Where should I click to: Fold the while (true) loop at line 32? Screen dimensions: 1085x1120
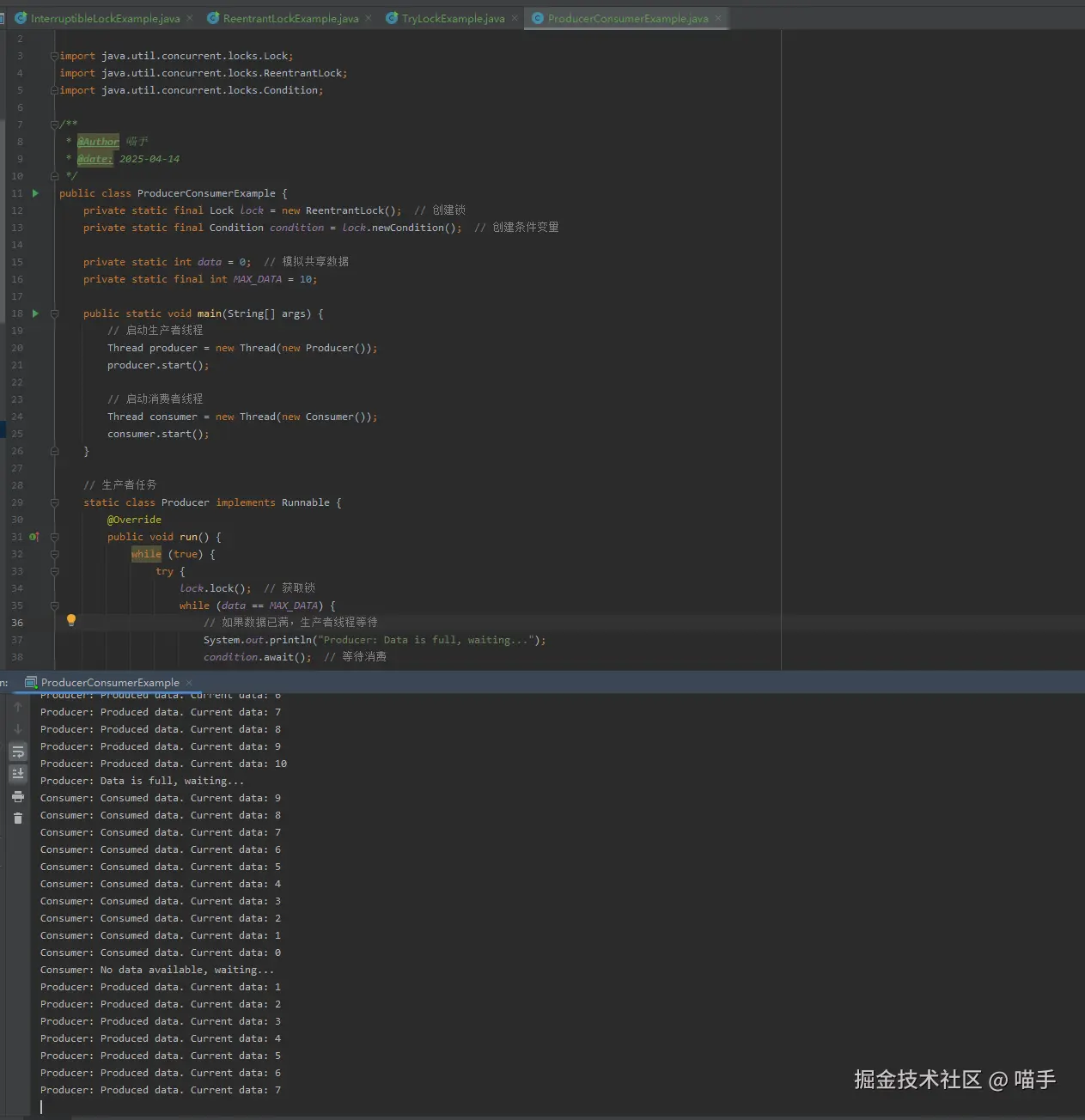(x=54, y=554)
